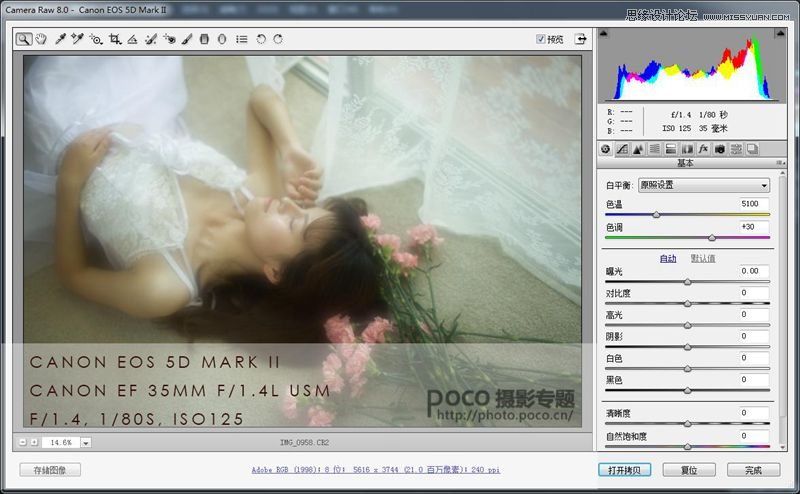800x494 pixels.
Task: Click the right panel vertical scrollbar
Action: [x=783, y=309]
